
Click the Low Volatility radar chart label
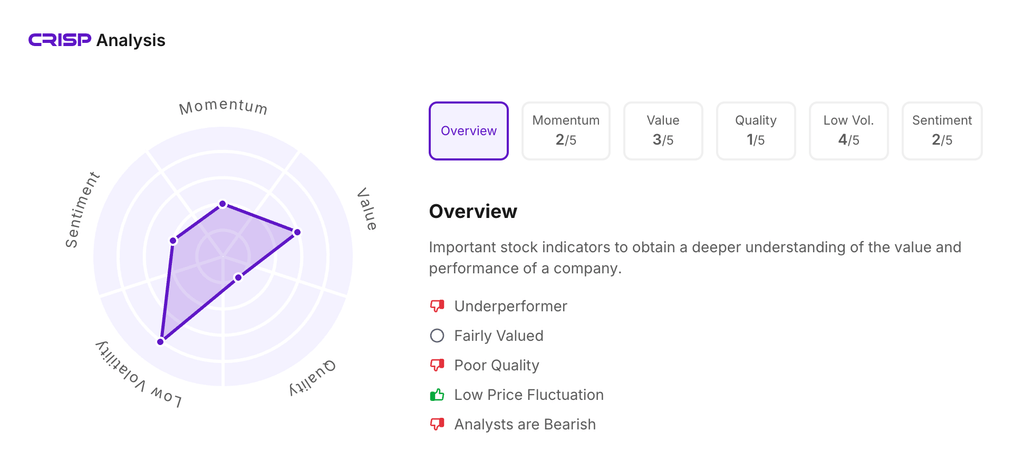coord(139,375)
